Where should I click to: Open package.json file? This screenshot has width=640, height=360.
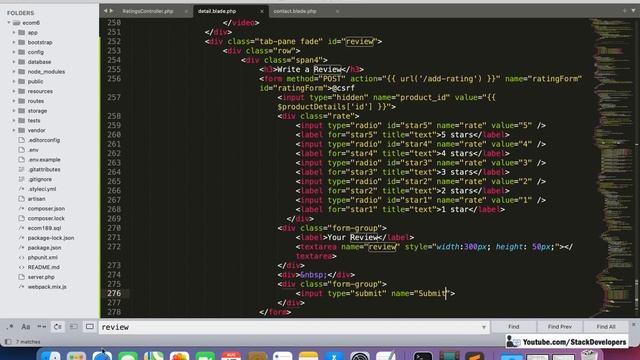(44, 248)
